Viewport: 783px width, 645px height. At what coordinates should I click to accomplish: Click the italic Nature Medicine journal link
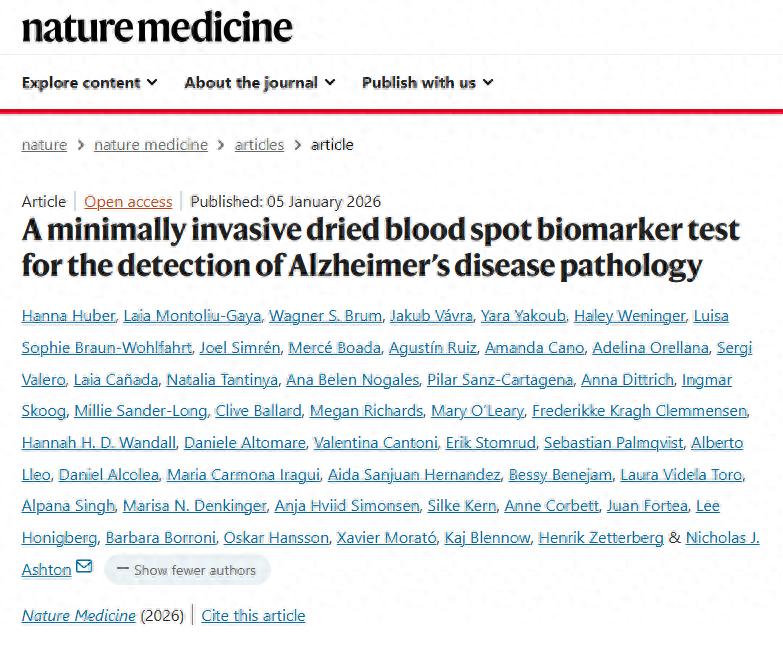click(78, 616)
